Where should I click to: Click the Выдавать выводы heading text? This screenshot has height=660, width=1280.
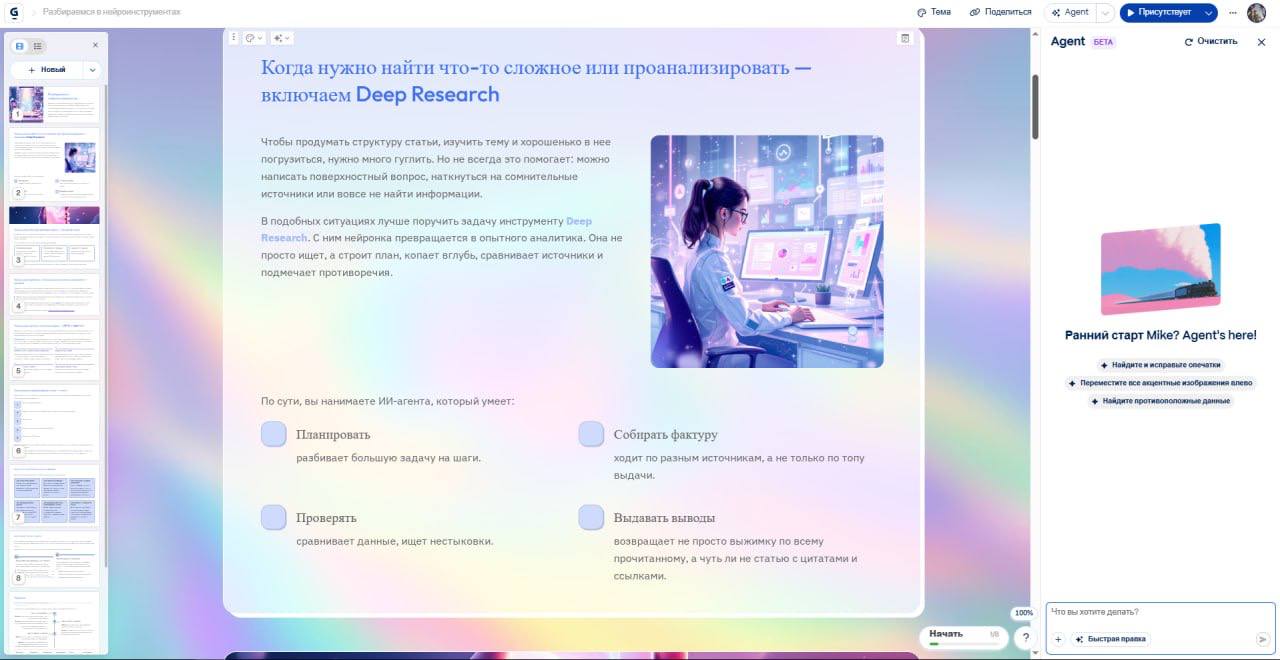[665, 518]
